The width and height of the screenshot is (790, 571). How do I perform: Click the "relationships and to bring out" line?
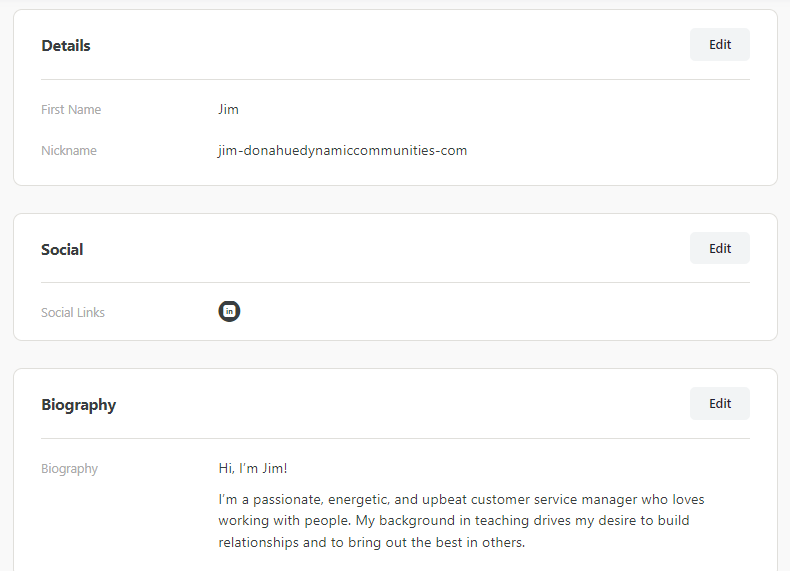371,542
